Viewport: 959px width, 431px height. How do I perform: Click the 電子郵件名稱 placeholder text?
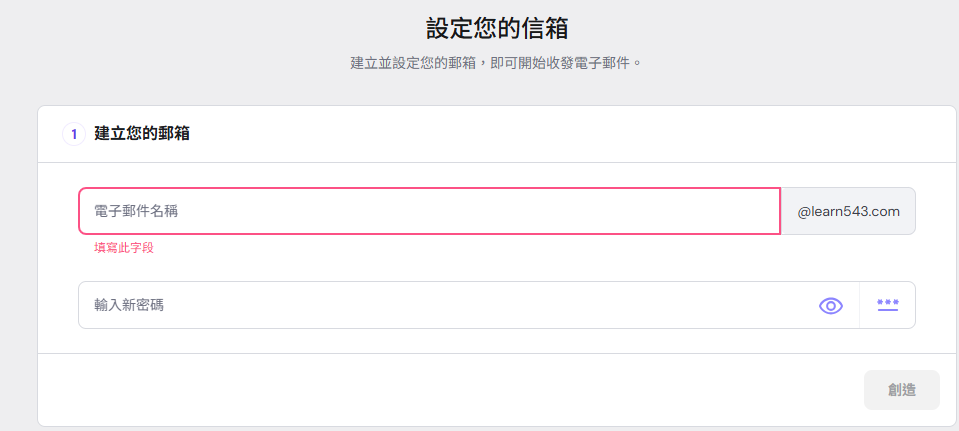136,212
